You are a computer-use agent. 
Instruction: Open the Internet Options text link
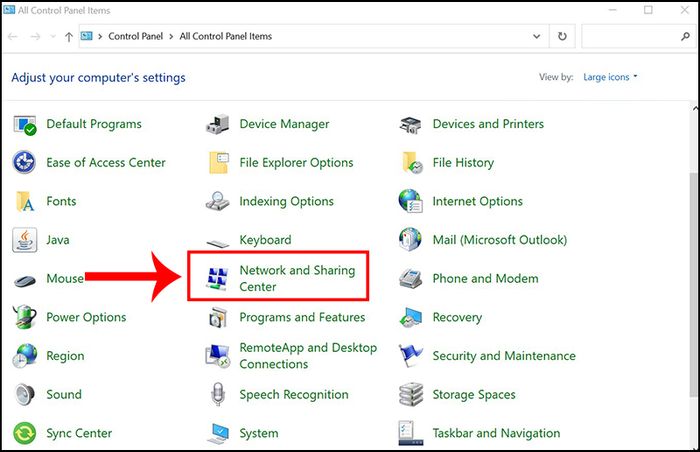pos(477,201)
